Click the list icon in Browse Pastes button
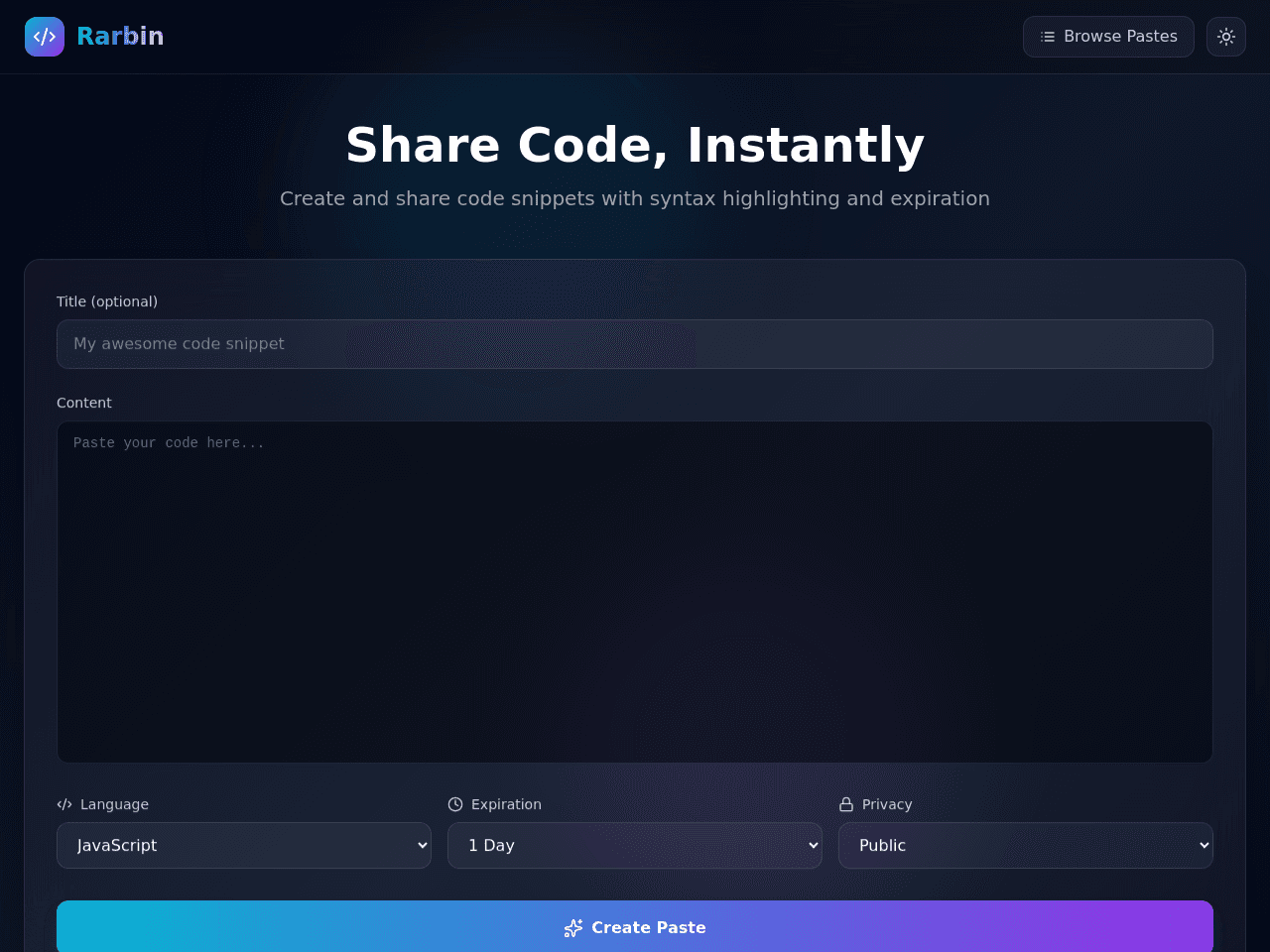This screenshot has height=952, width=1270. [1048, 37]
